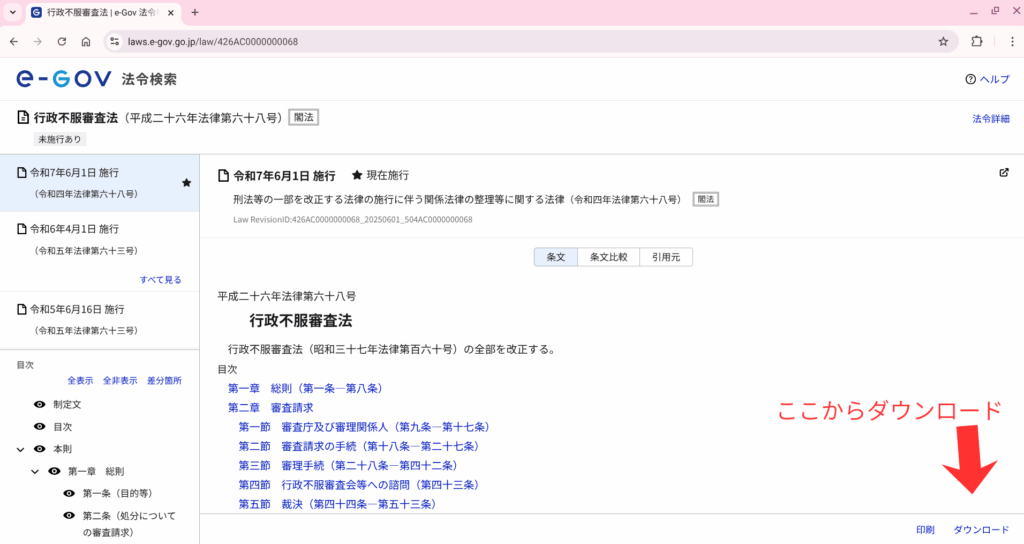
Task: Open the browser extensions puzzle icon
Action: click(977, 42)
